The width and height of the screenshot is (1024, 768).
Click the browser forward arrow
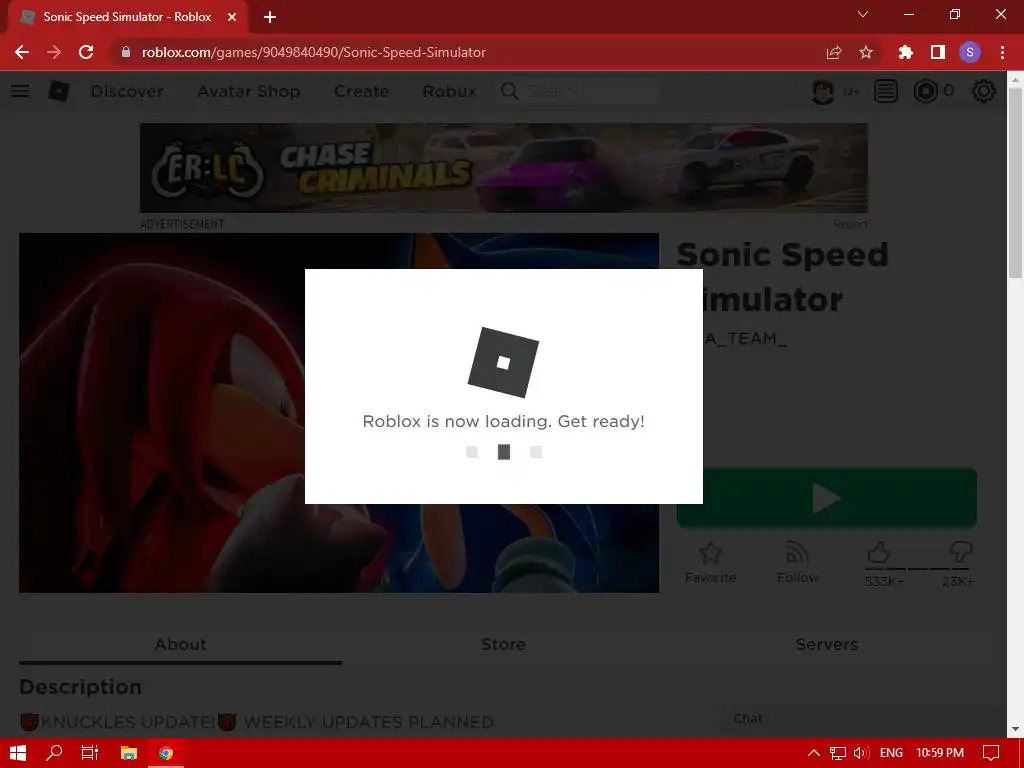coord(54,52)
